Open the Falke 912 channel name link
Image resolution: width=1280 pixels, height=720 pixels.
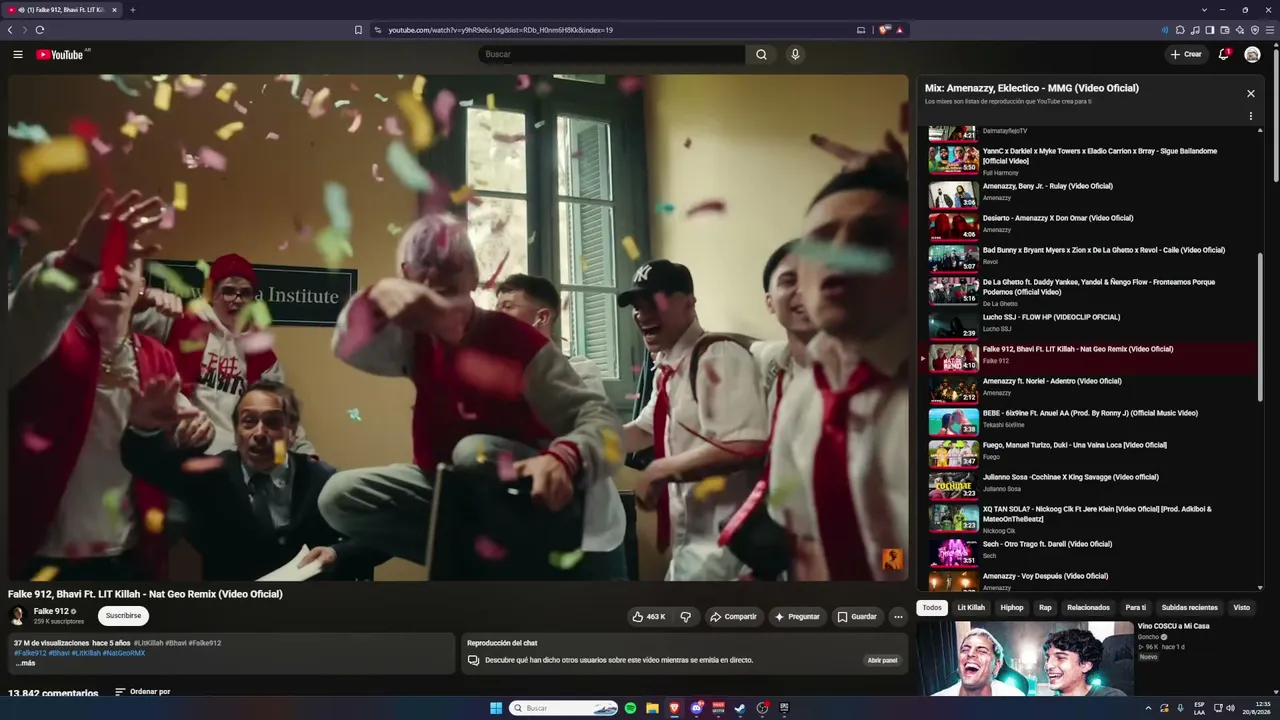[51, 611]
